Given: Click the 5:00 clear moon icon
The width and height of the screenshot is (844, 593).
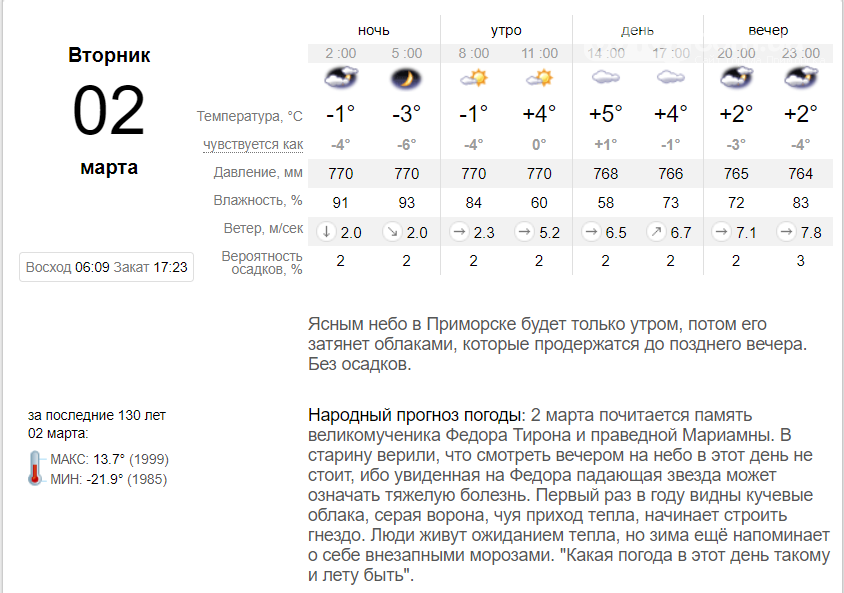Looking at the screenshot, I should [406, 79].
